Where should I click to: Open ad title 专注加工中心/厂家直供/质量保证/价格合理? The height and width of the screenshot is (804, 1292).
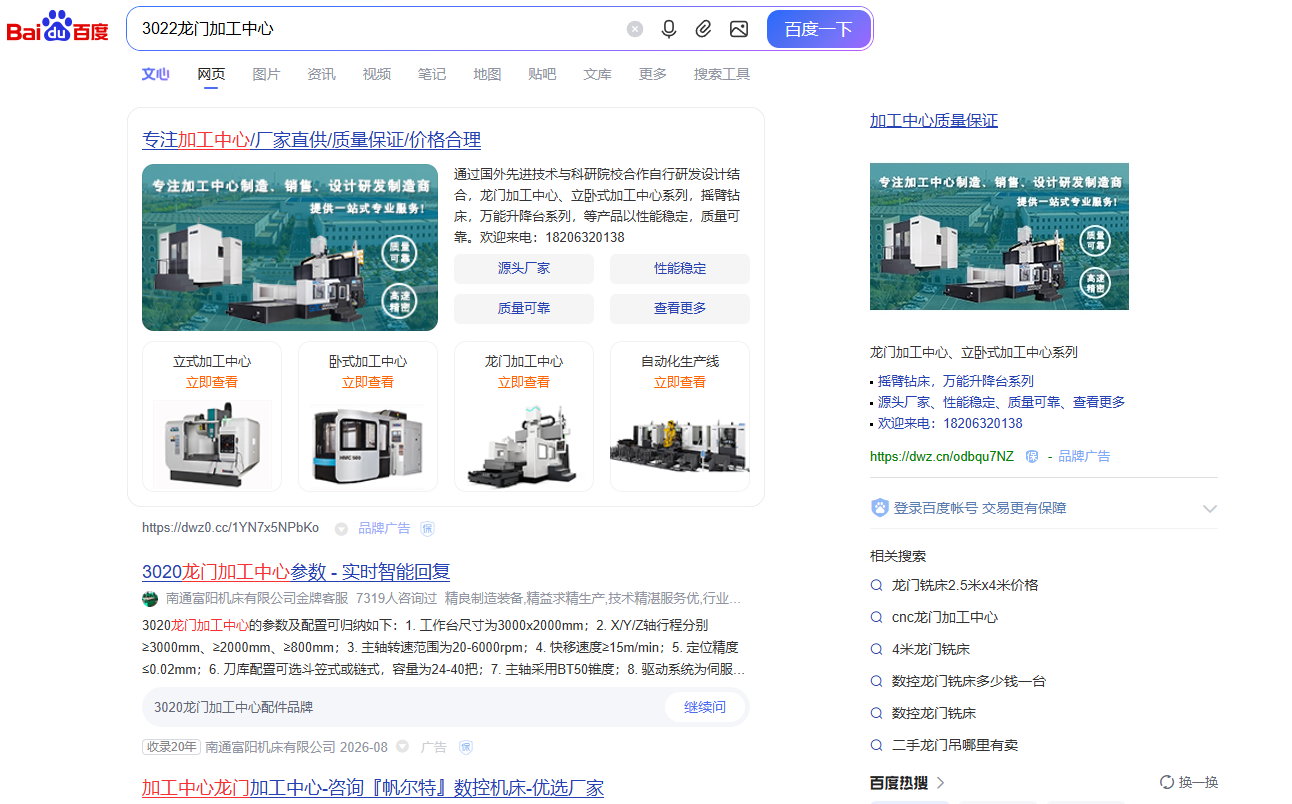(311, 140)
